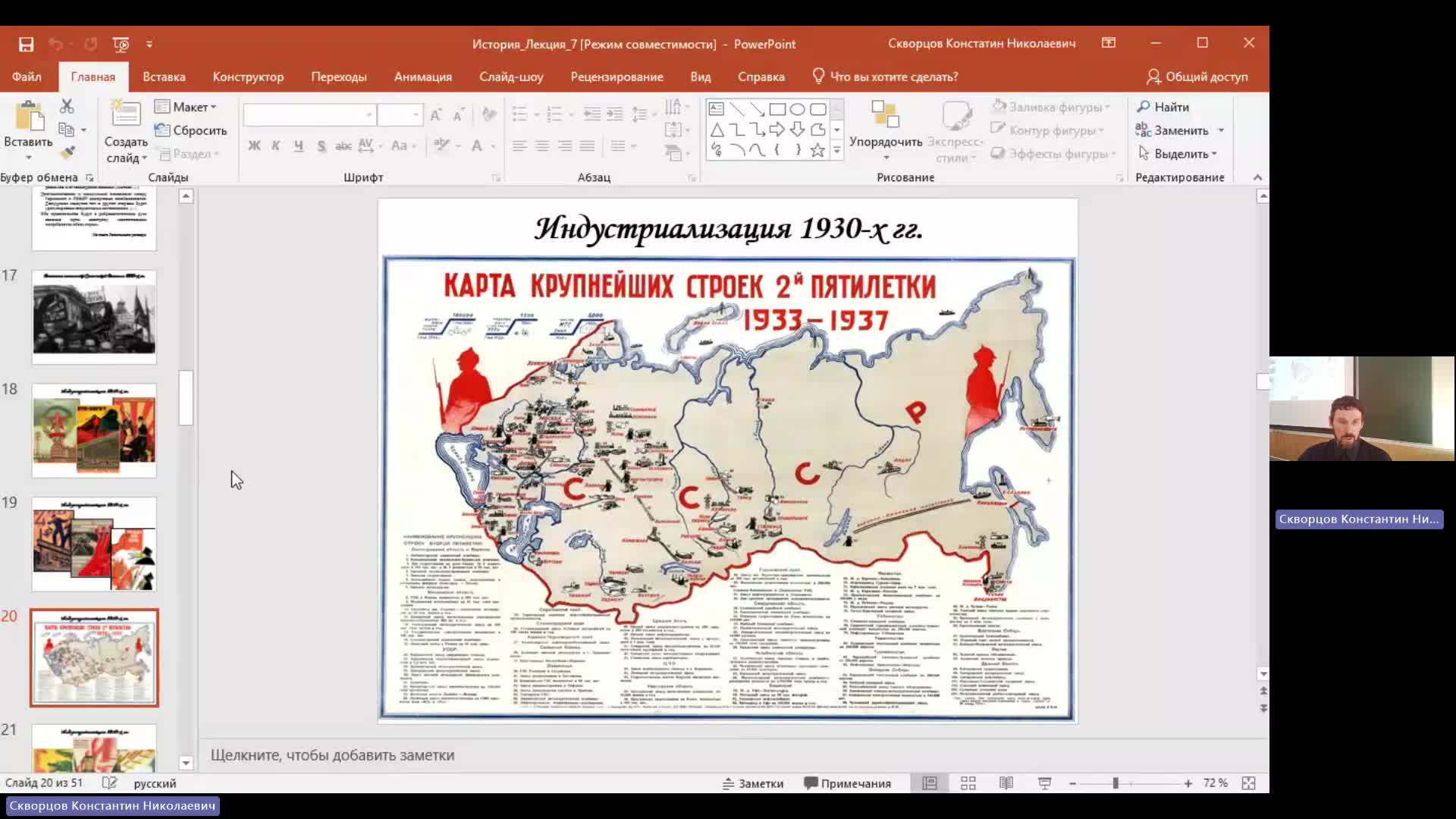Cut selection with scissors icon
The image size is (1456, 819).
click(x=67, y=106)
